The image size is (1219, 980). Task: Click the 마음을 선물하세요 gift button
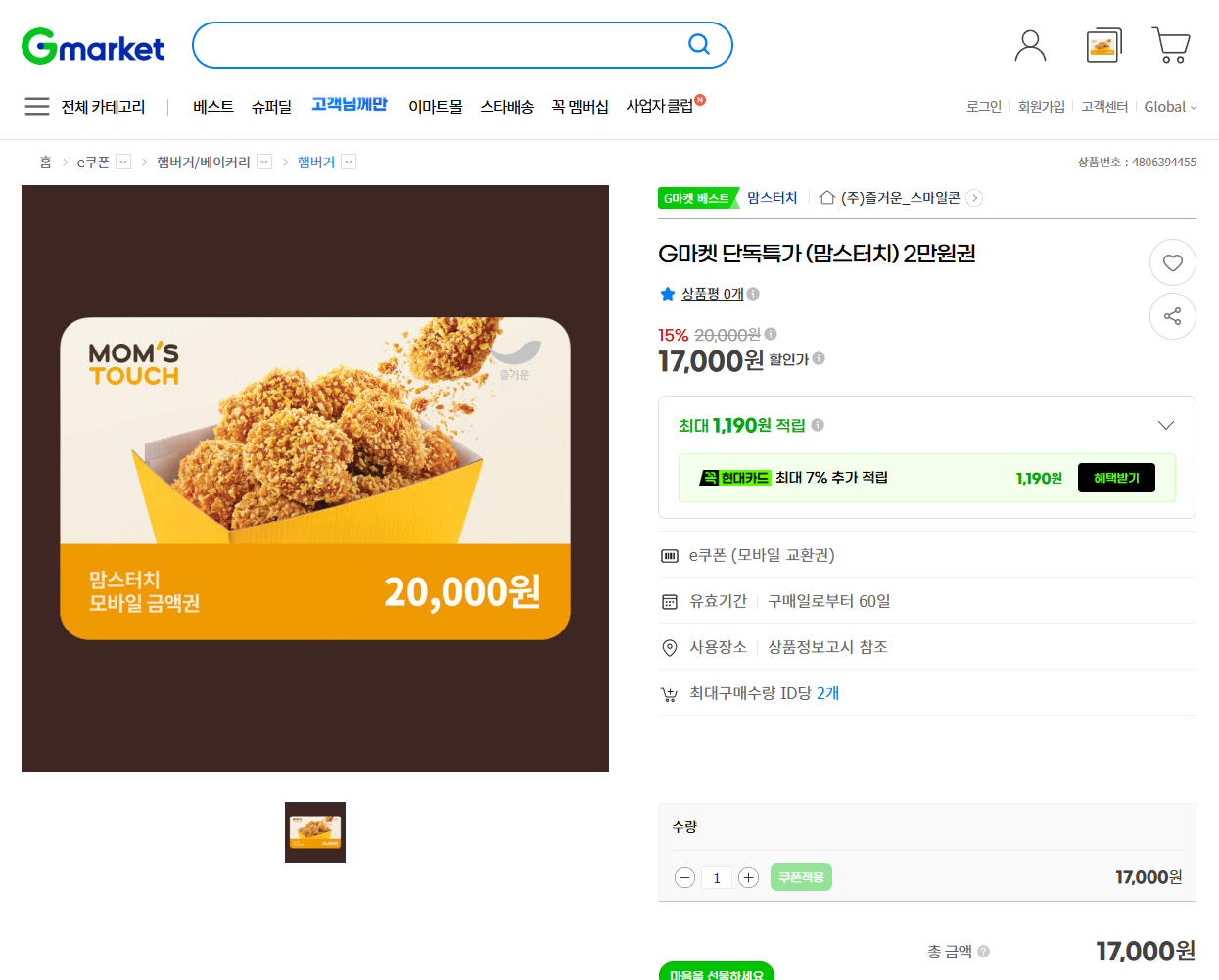point(717,972)
